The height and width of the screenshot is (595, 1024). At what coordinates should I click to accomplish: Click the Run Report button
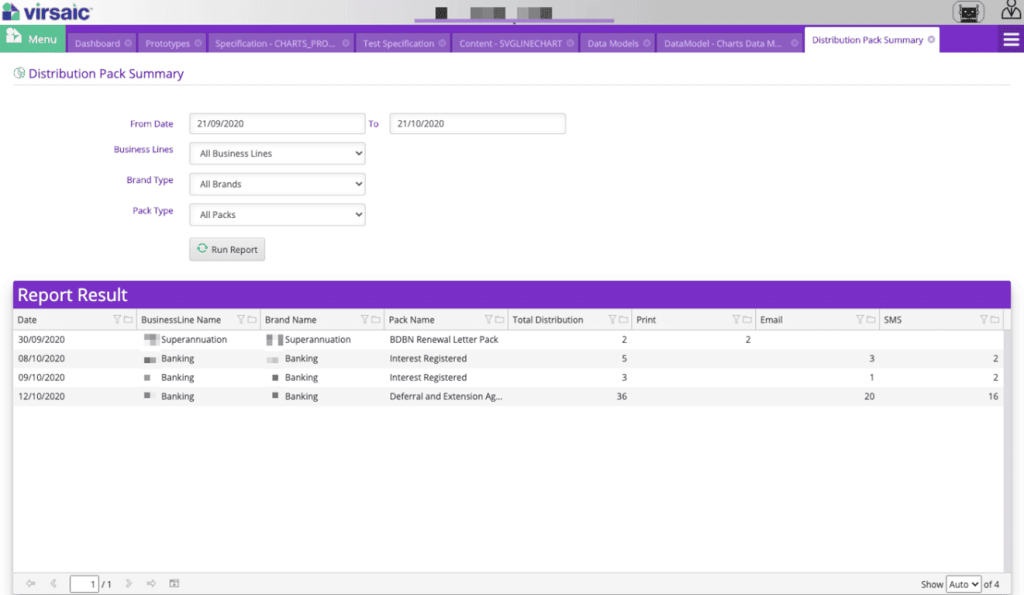[227, 249]
